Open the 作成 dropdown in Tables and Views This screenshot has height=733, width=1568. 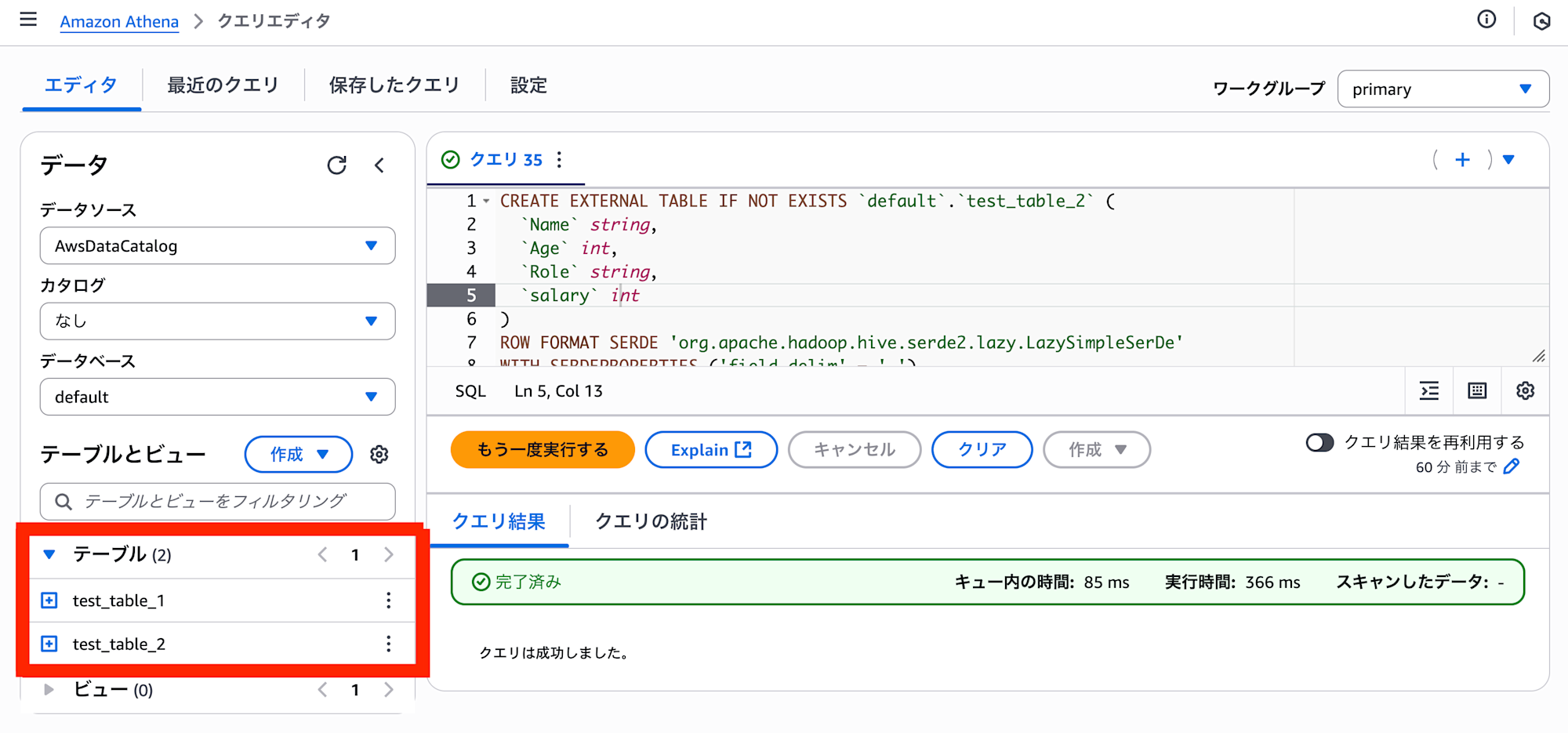coord(299,455)
